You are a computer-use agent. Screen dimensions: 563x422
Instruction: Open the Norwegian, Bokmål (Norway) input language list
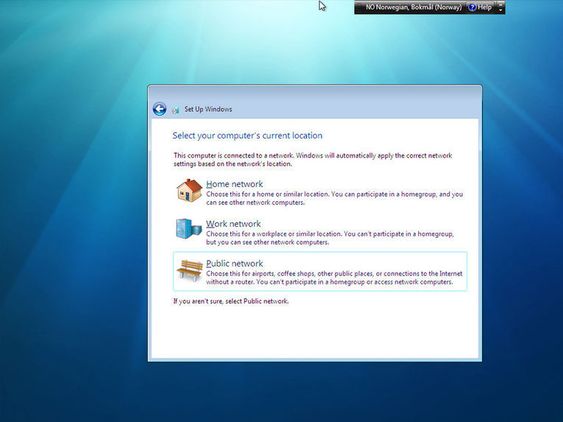click(x=419, y=7)
